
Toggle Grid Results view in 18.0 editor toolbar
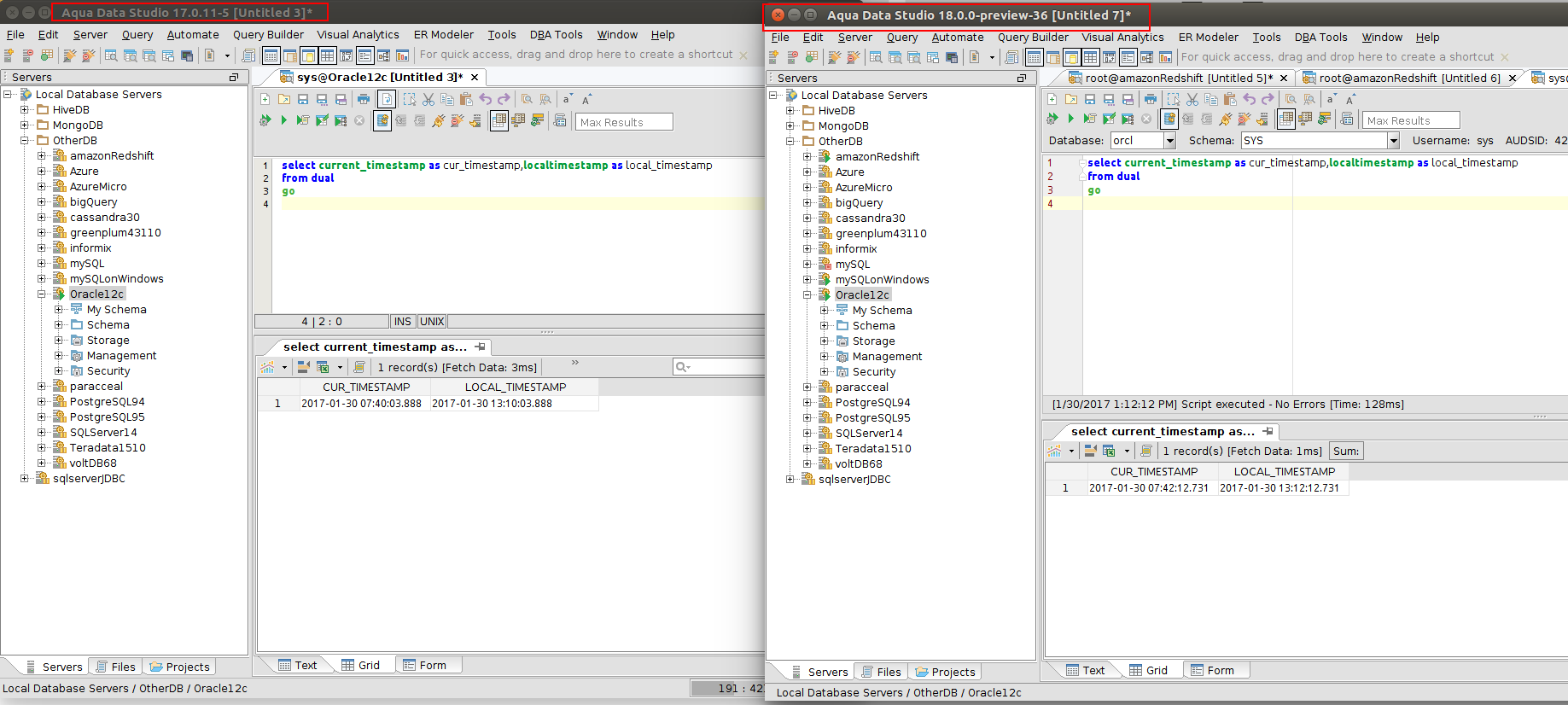click(x=1286, y=119)
